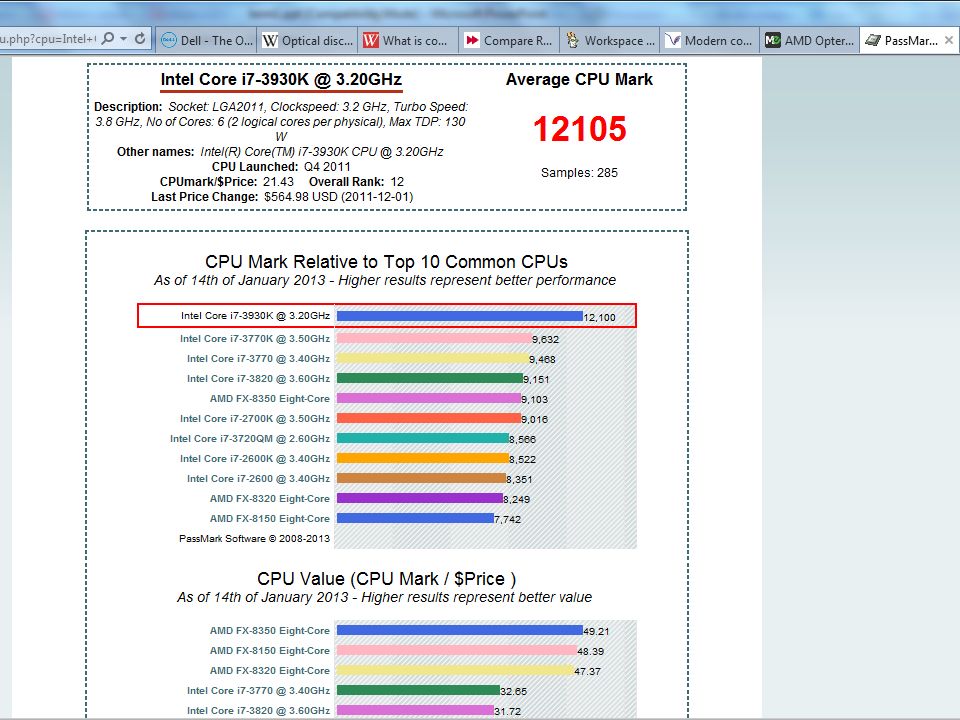Viewport: 960px width, 720px height.
Task: Click the 'CPU Launched: Q4 2011' text
Action: [x=281, y=167]
